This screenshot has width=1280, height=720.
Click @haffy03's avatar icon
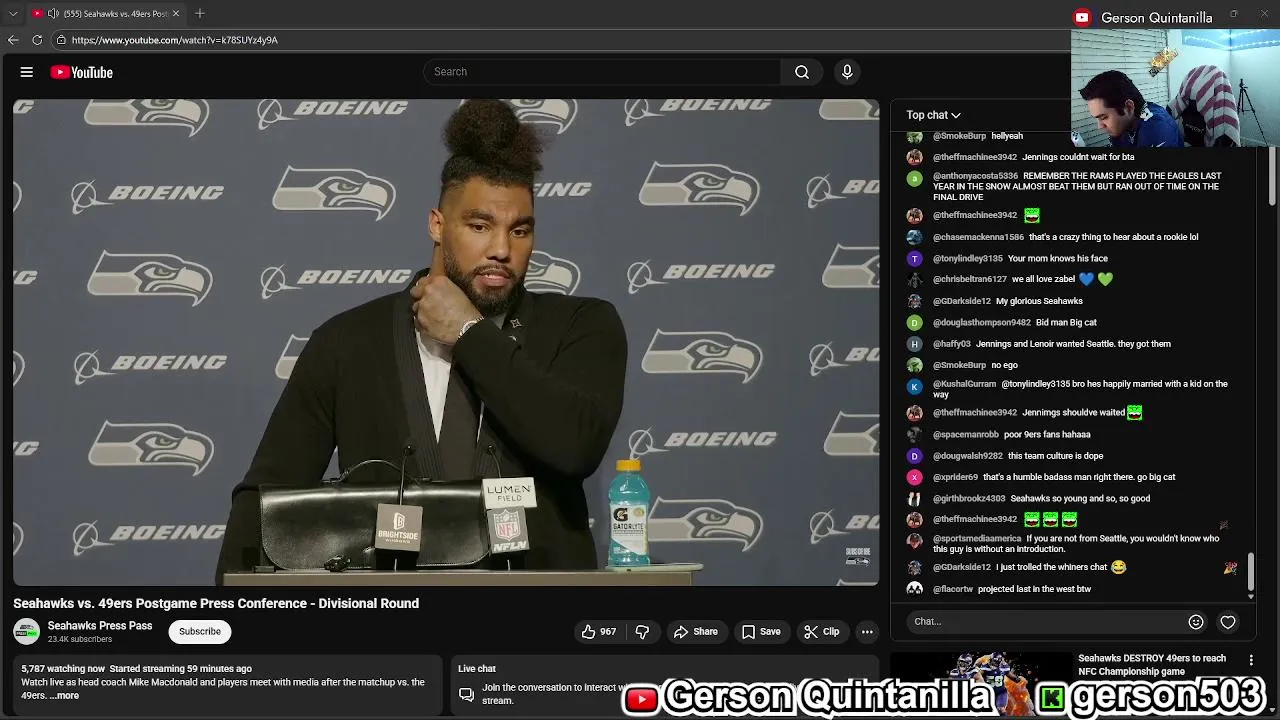click(914, 344)
